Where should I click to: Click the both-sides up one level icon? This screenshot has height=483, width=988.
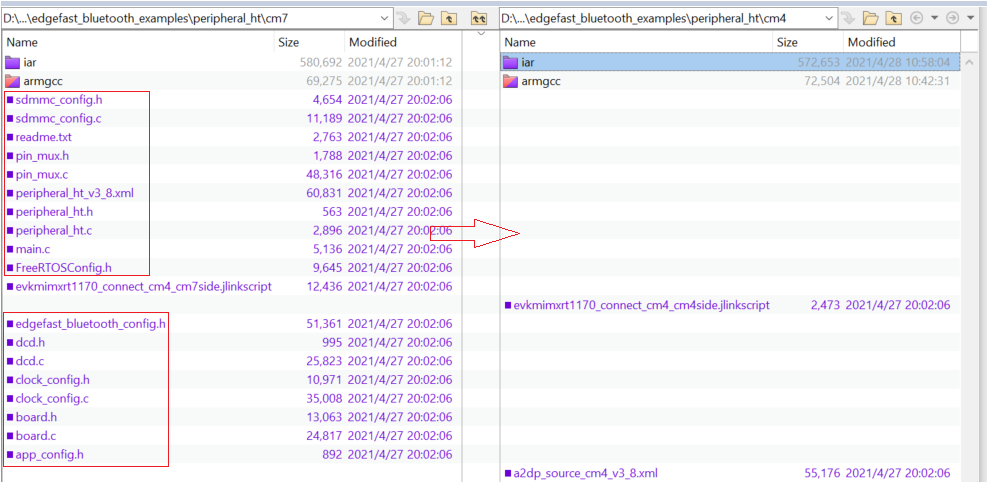click(479, 18)
